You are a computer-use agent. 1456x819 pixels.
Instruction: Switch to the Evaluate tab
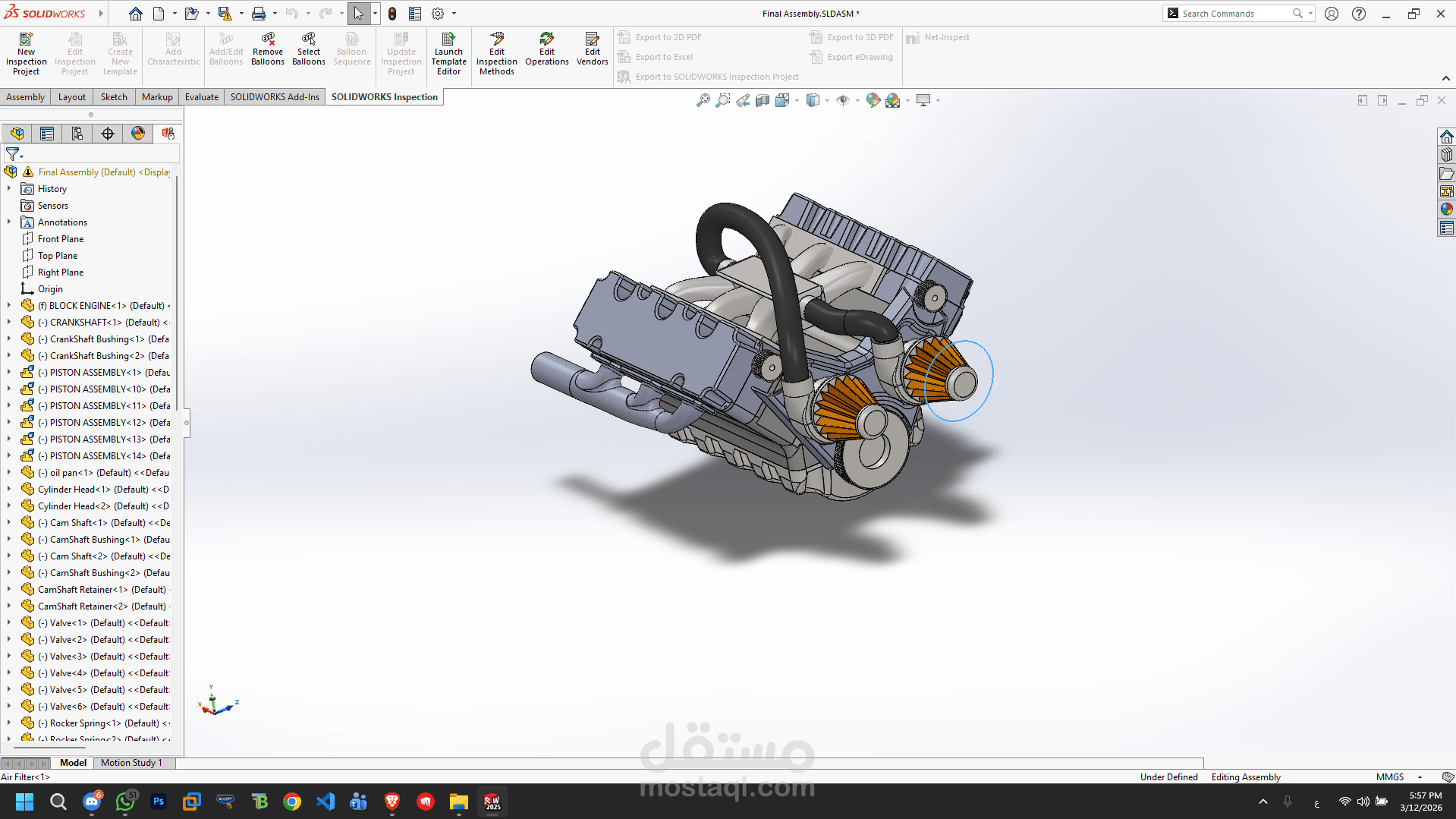pos(202,97)
